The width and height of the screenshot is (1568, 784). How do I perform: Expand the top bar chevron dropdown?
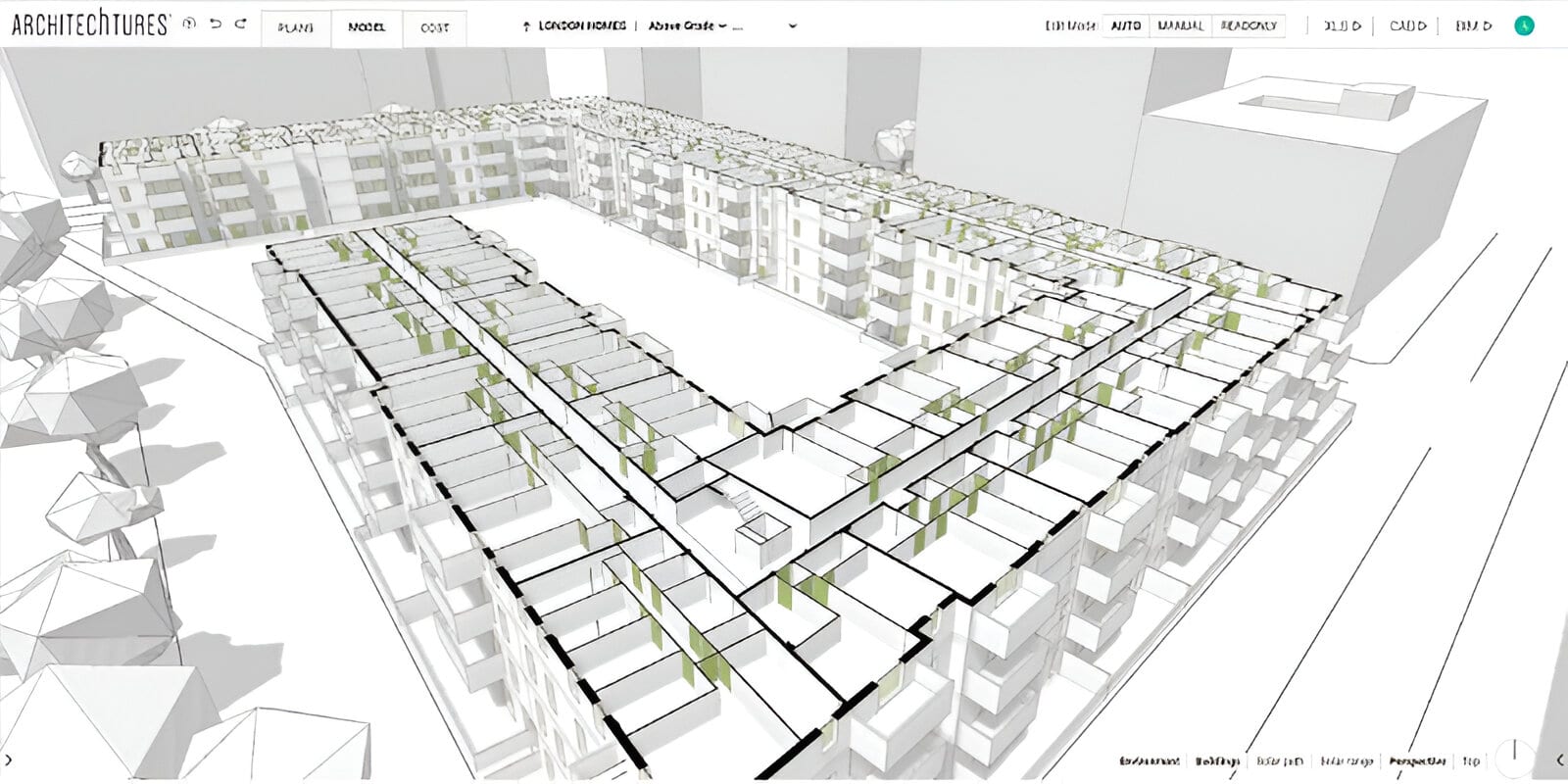coord(793,26)
